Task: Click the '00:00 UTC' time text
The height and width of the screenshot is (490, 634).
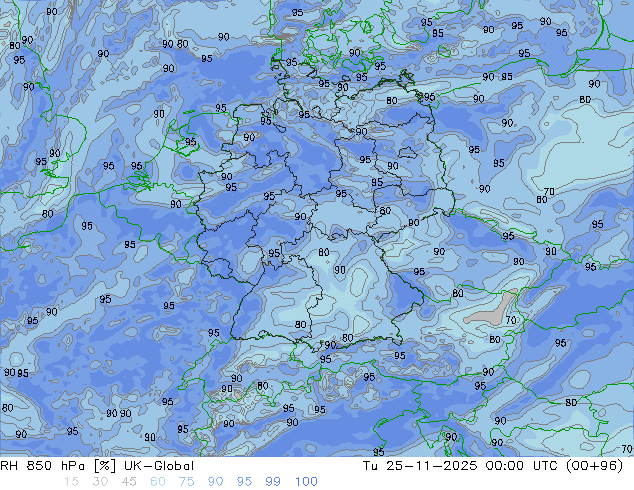Action: (x=522, y=466)
